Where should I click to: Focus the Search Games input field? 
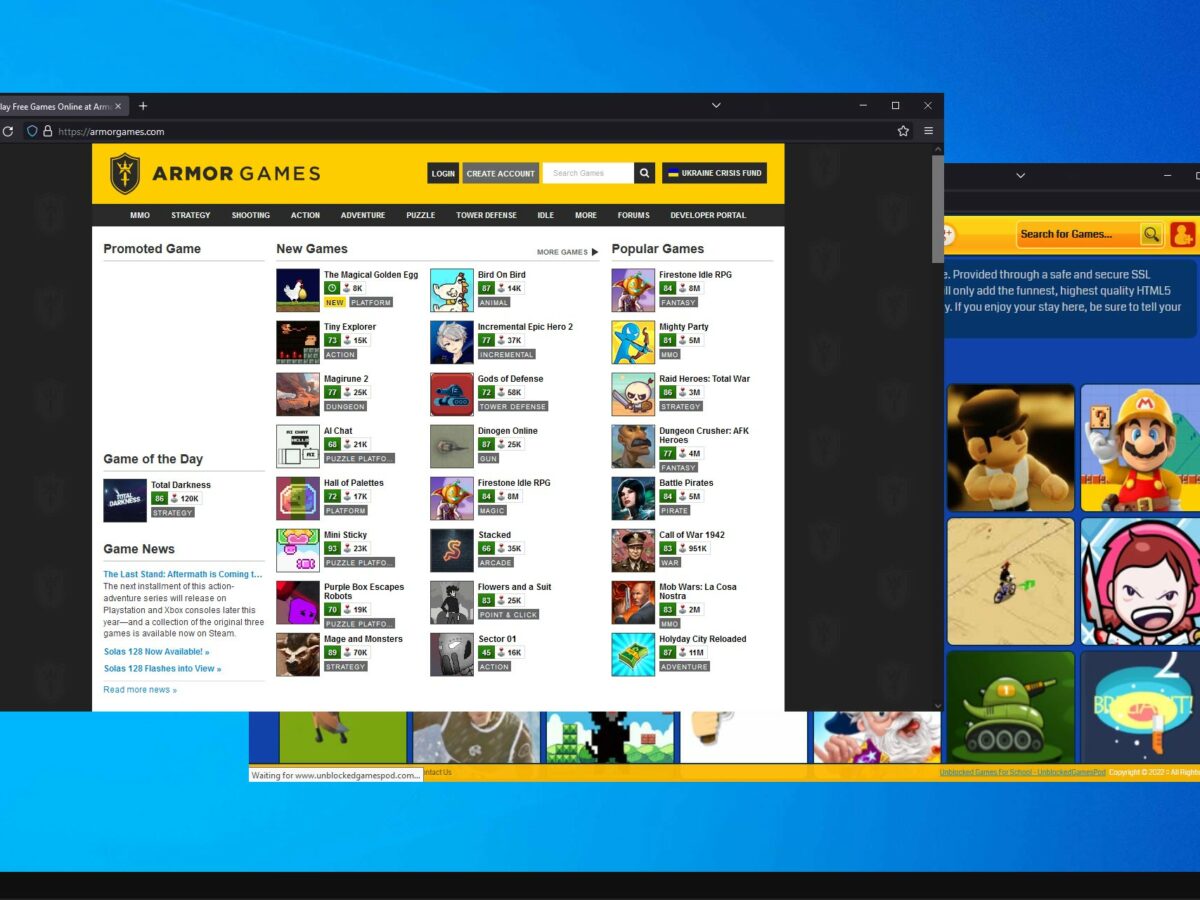point(588,173)
